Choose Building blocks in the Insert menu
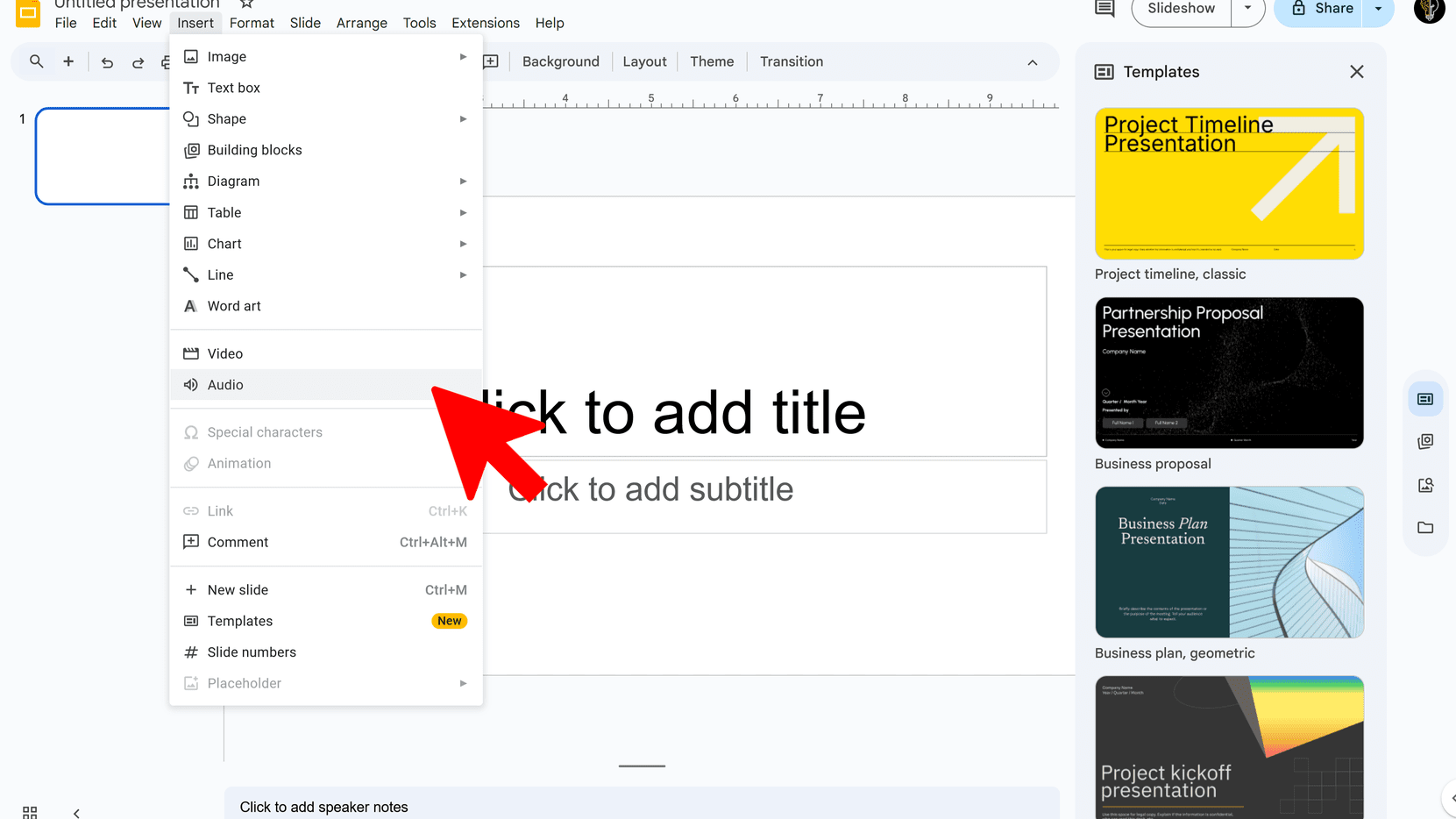The height and width of the screenshot is (819, 1456). (325, 150)
